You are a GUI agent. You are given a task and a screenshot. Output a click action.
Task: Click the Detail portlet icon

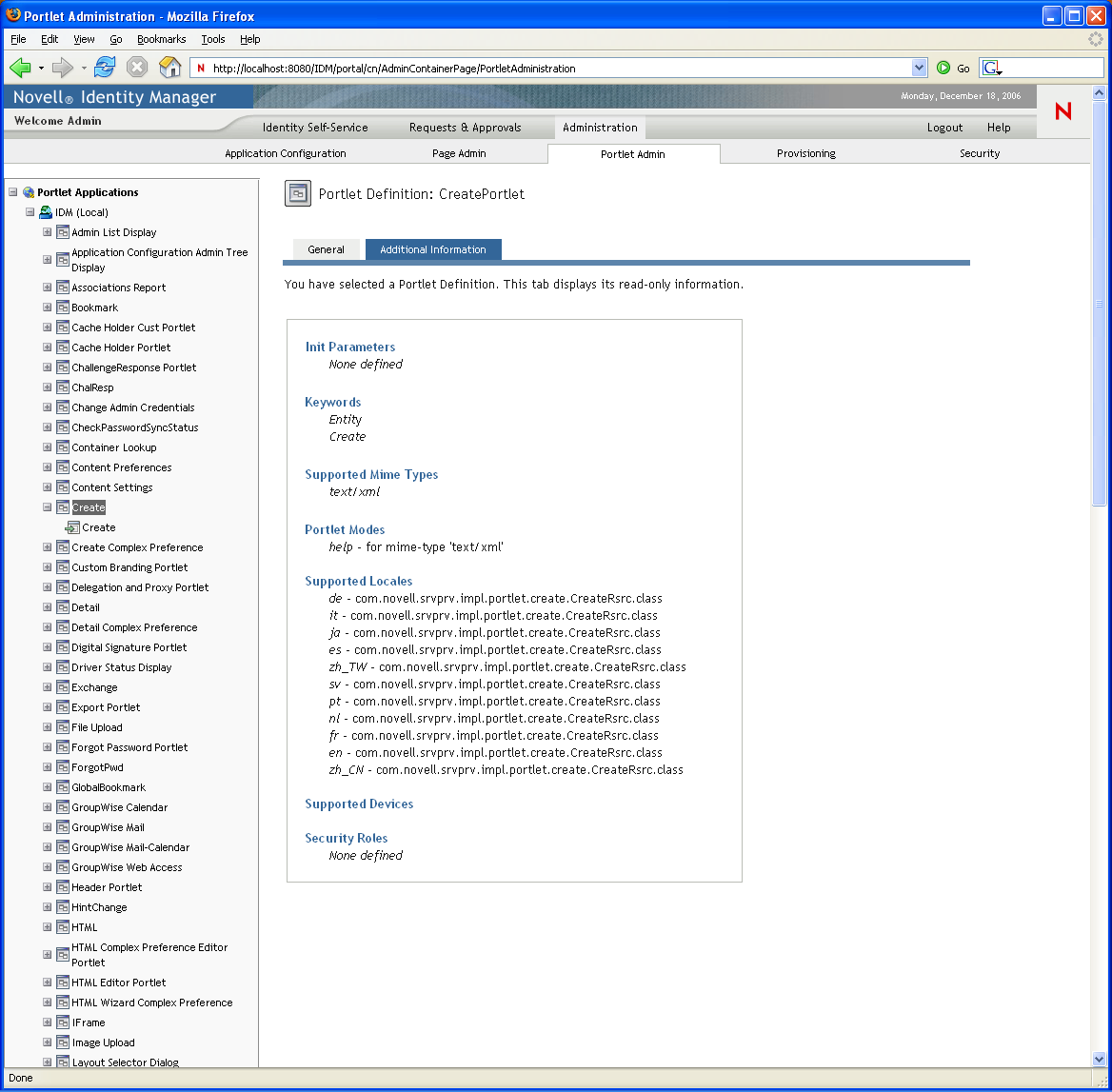coord(63,607)
